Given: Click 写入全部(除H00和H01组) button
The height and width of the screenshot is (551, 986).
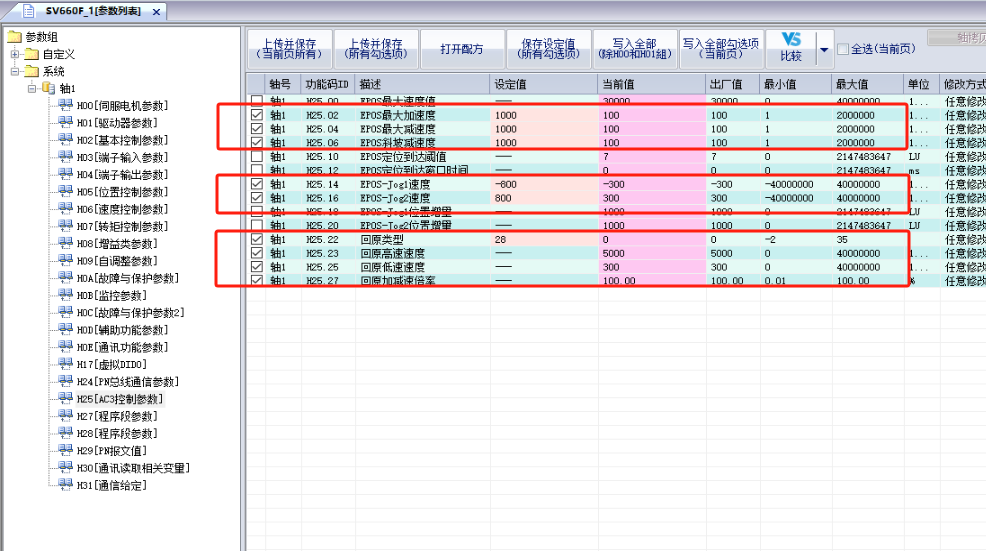Looking at the screenshot, I should pyautogui.click(x=635, y=49).
